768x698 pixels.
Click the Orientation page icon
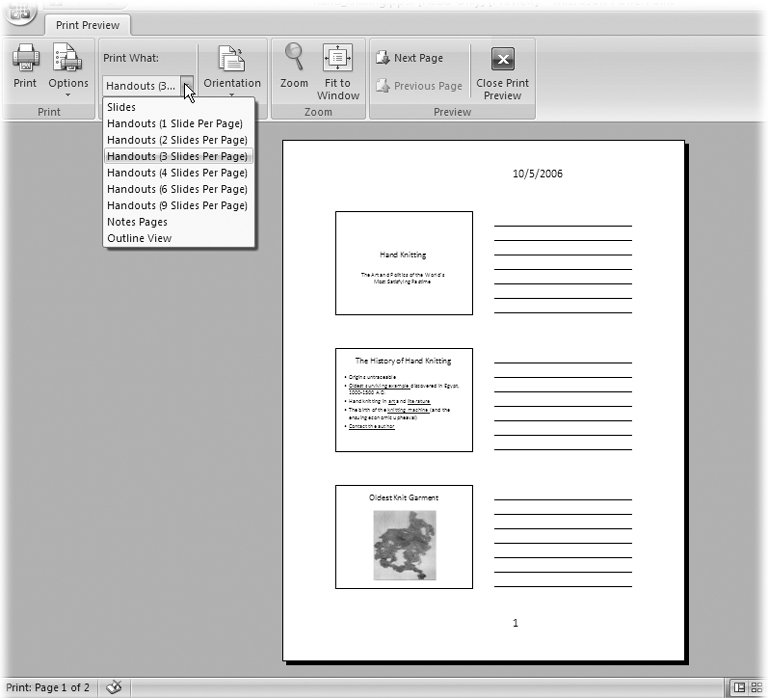click(232, 60)
